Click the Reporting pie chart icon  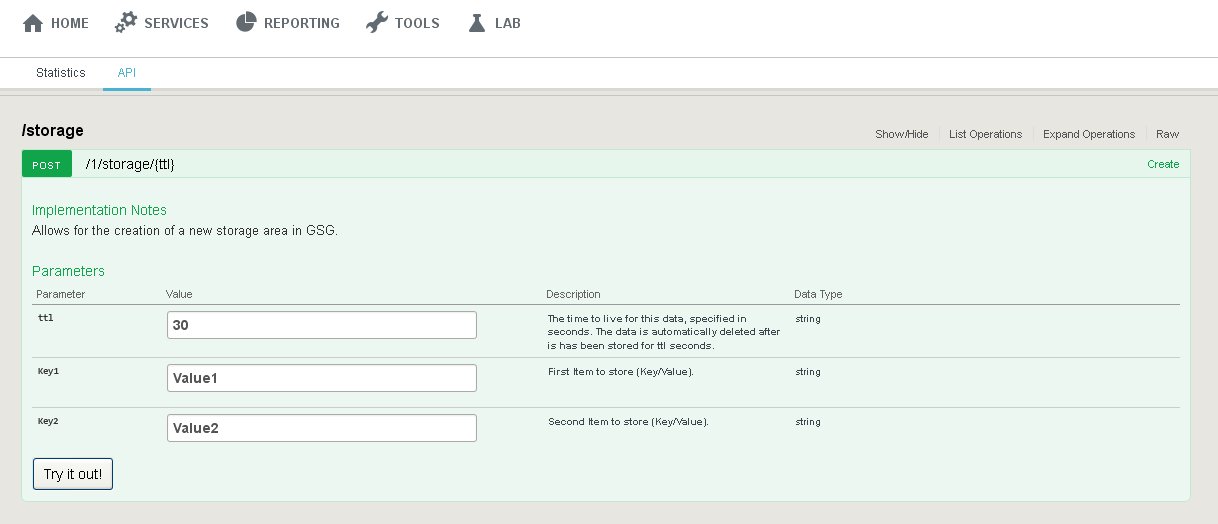[246, 23]
